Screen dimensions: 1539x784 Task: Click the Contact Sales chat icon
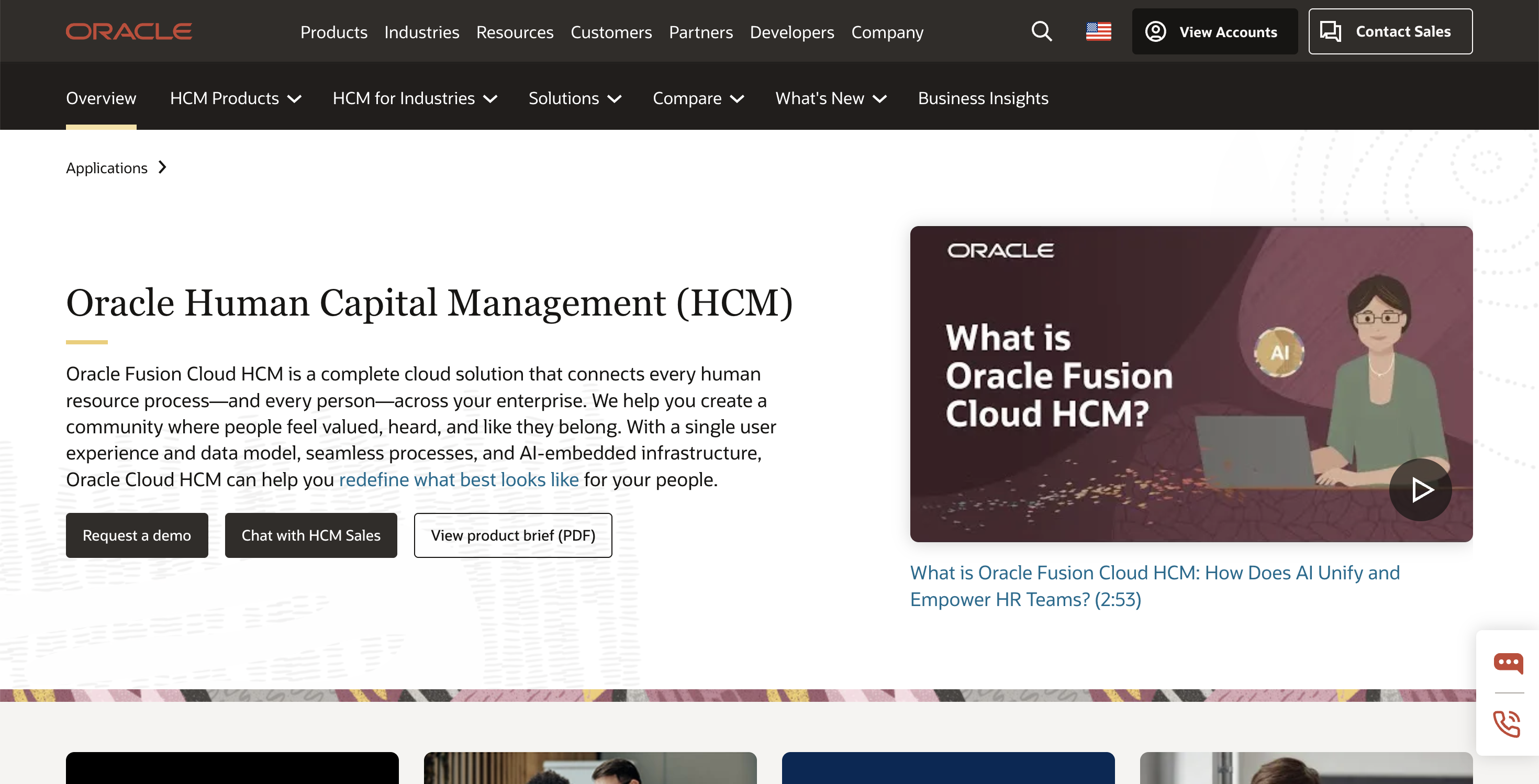coord(1330,31)
